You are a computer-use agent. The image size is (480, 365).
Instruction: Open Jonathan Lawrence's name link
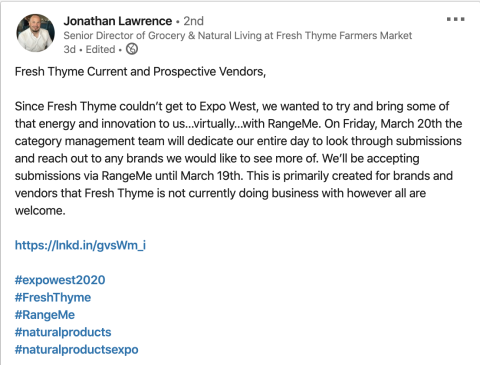click(118, 21)
